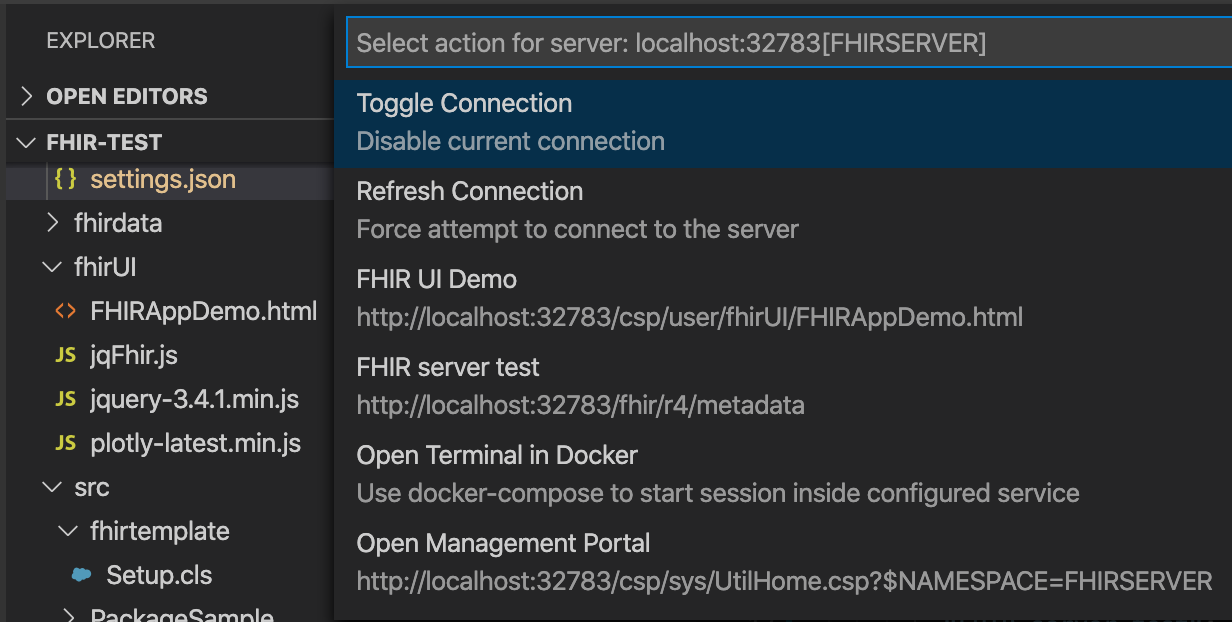Click the settings.json braces file icon
The height and width of the screenshot is (622, 1232).
coord(66,180)
